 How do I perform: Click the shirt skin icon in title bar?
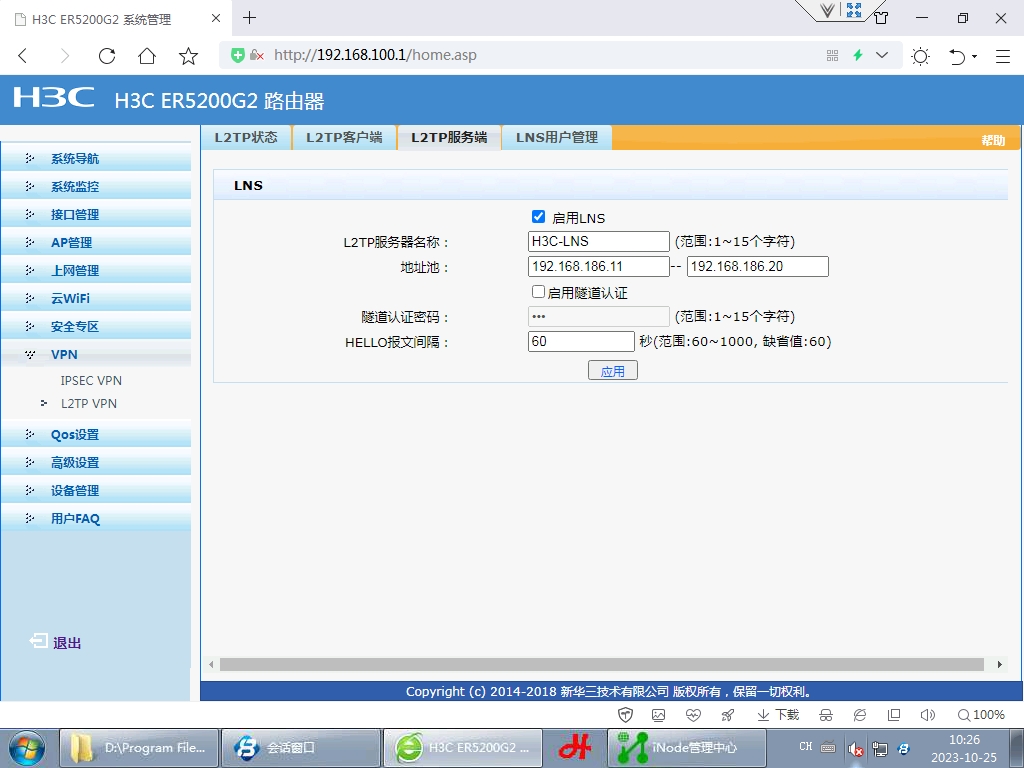pos(881,18)
